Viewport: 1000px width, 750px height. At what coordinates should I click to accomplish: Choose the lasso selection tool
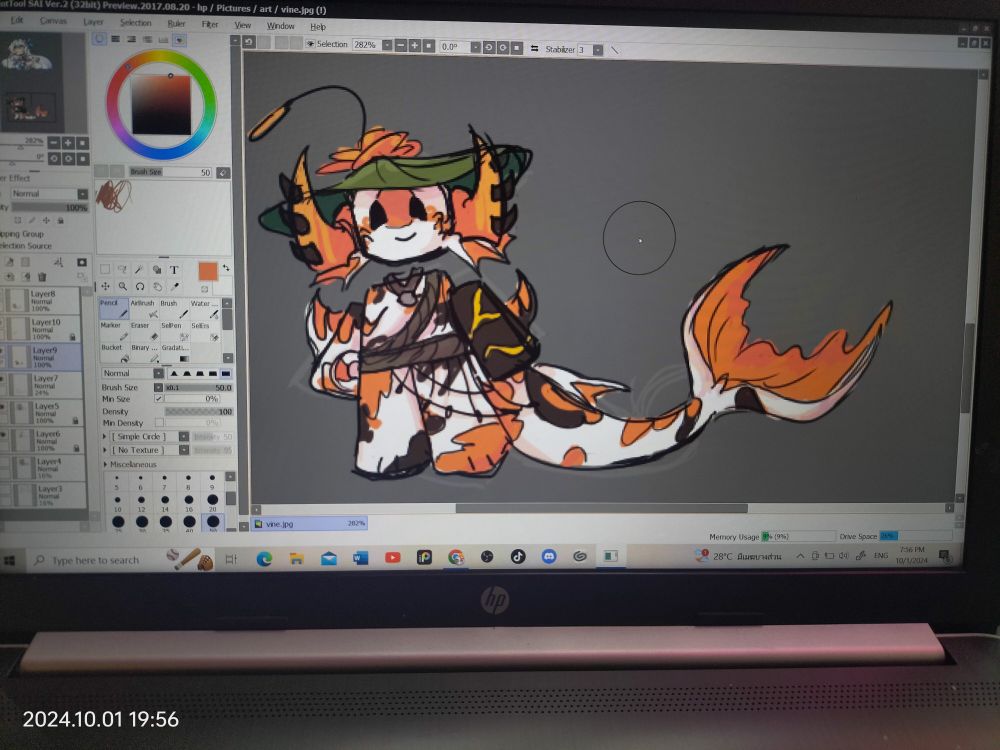122,269
